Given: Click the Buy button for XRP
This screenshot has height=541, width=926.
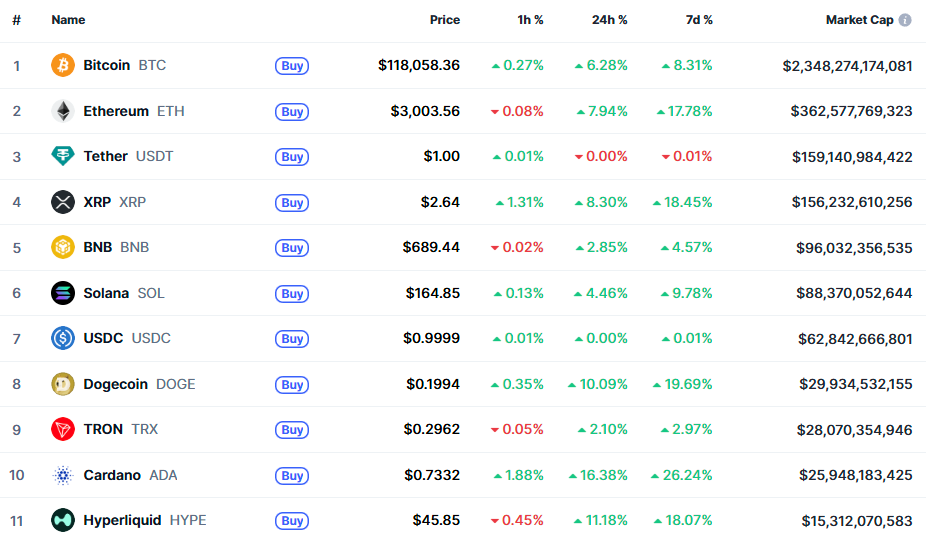Looking at the screenshot, I should pyautogui.click(x=292, y=203).
